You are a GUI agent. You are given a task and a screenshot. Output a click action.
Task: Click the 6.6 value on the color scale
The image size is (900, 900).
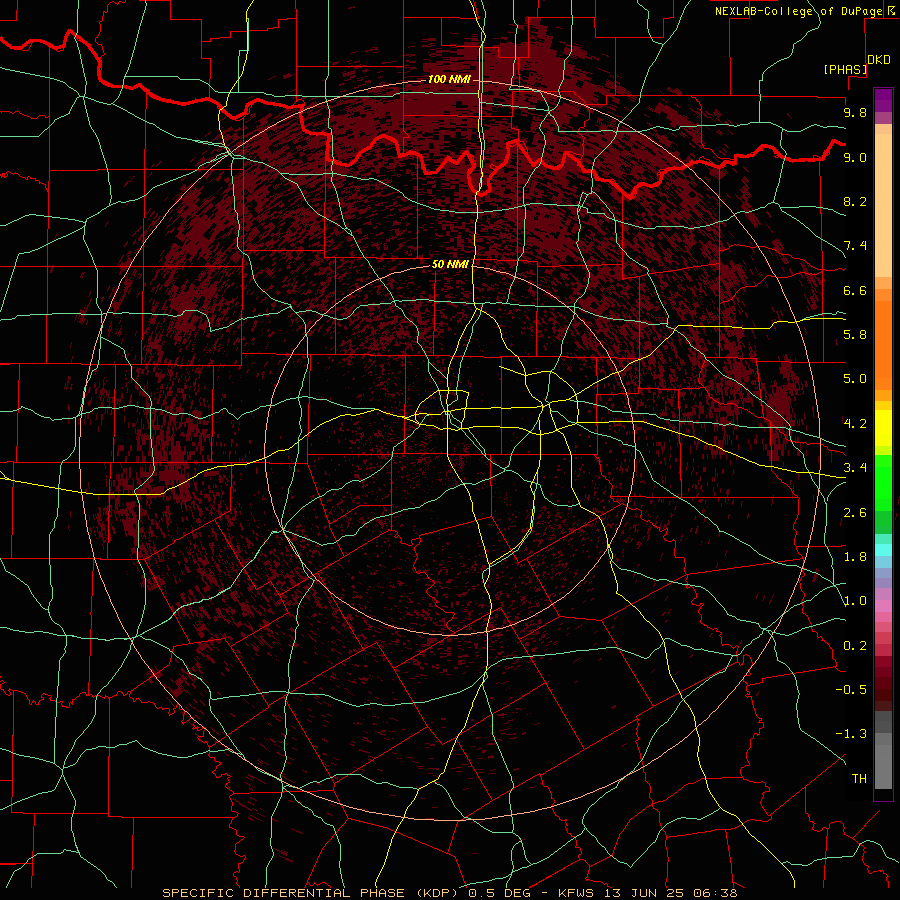coord(855,290)
